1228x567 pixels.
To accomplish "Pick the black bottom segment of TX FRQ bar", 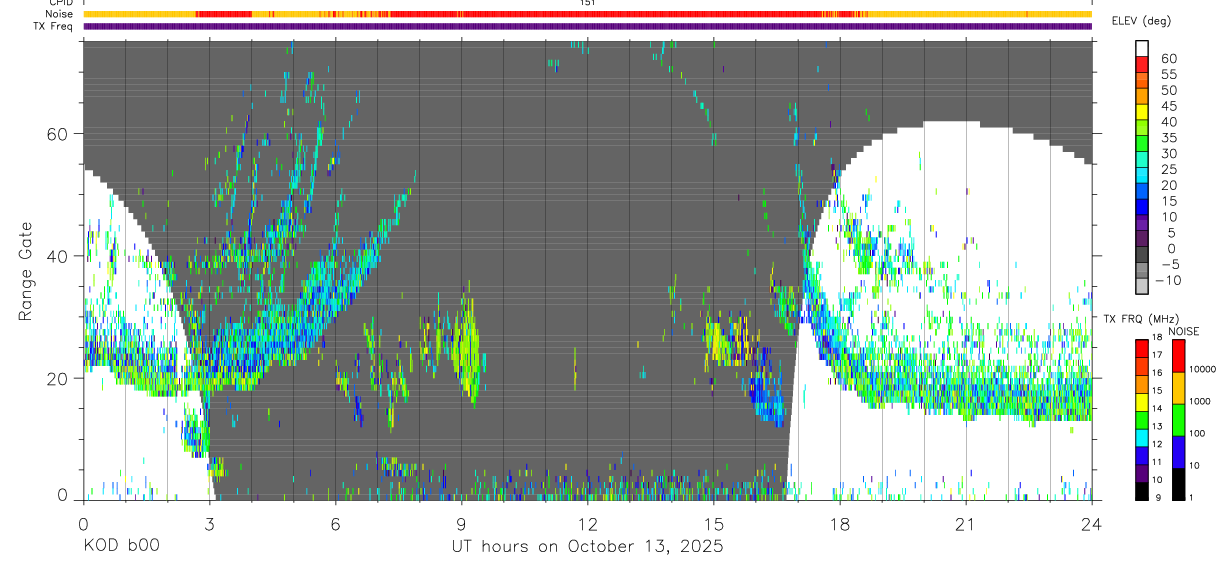I will (1142, 490).
